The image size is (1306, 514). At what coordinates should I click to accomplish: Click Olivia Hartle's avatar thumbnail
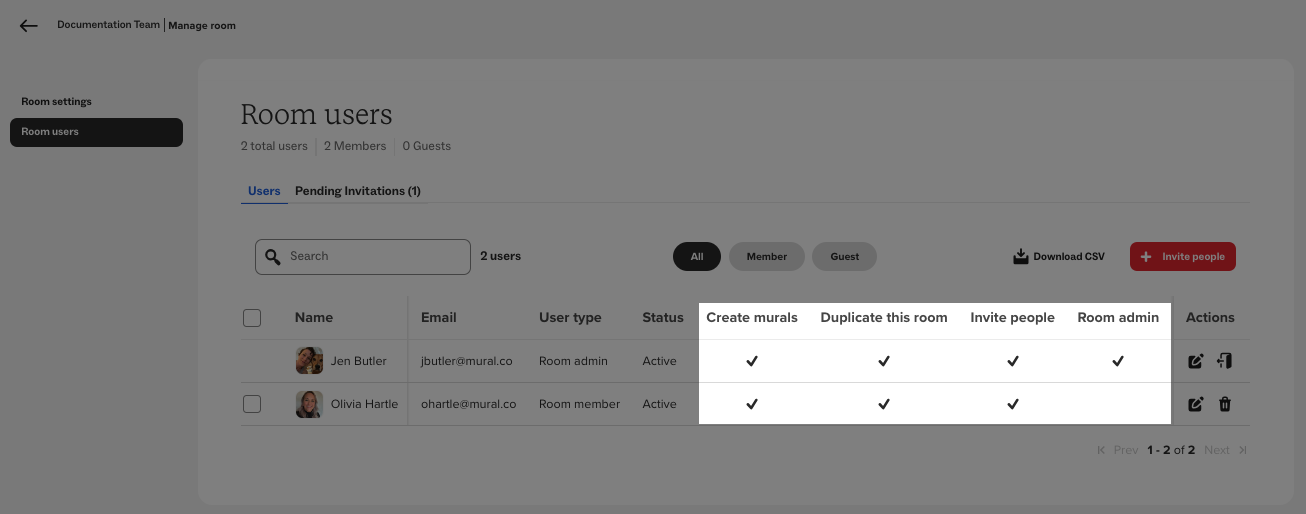[309, 404]
